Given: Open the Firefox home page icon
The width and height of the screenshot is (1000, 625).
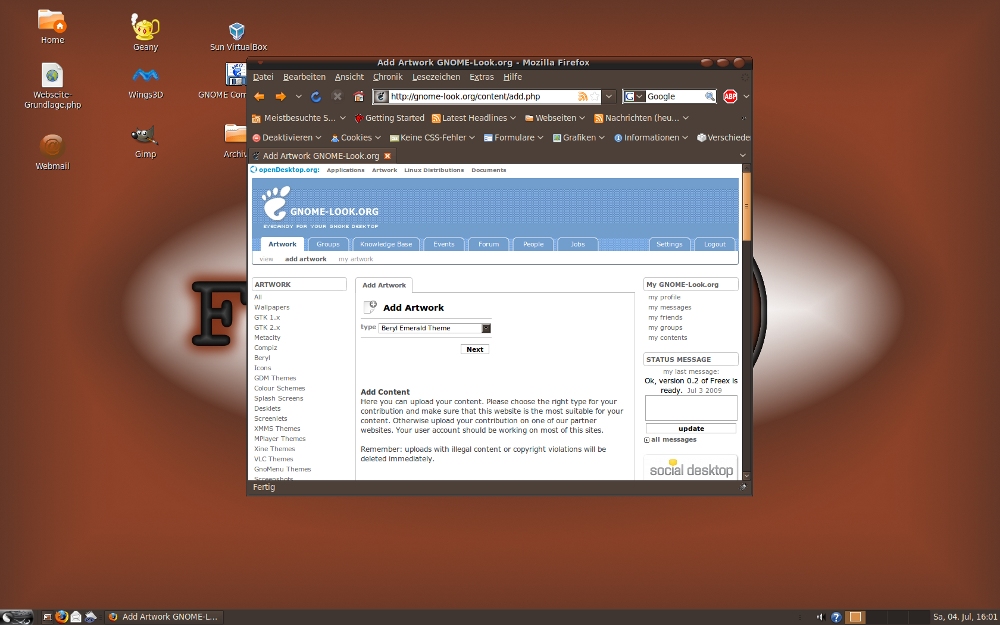Looking at the screenshot, I should click(358, 97).
